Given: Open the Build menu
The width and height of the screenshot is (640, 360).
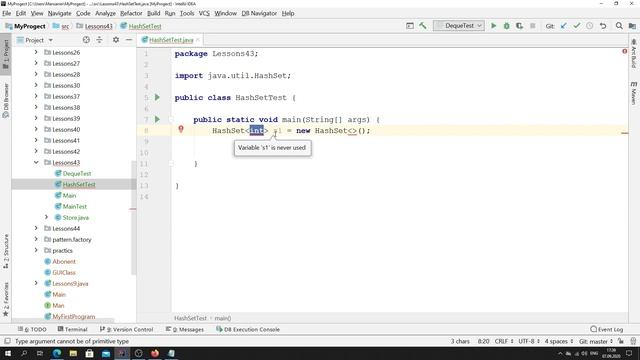Looking at the screenshot, I should click(x=153, y=13).
